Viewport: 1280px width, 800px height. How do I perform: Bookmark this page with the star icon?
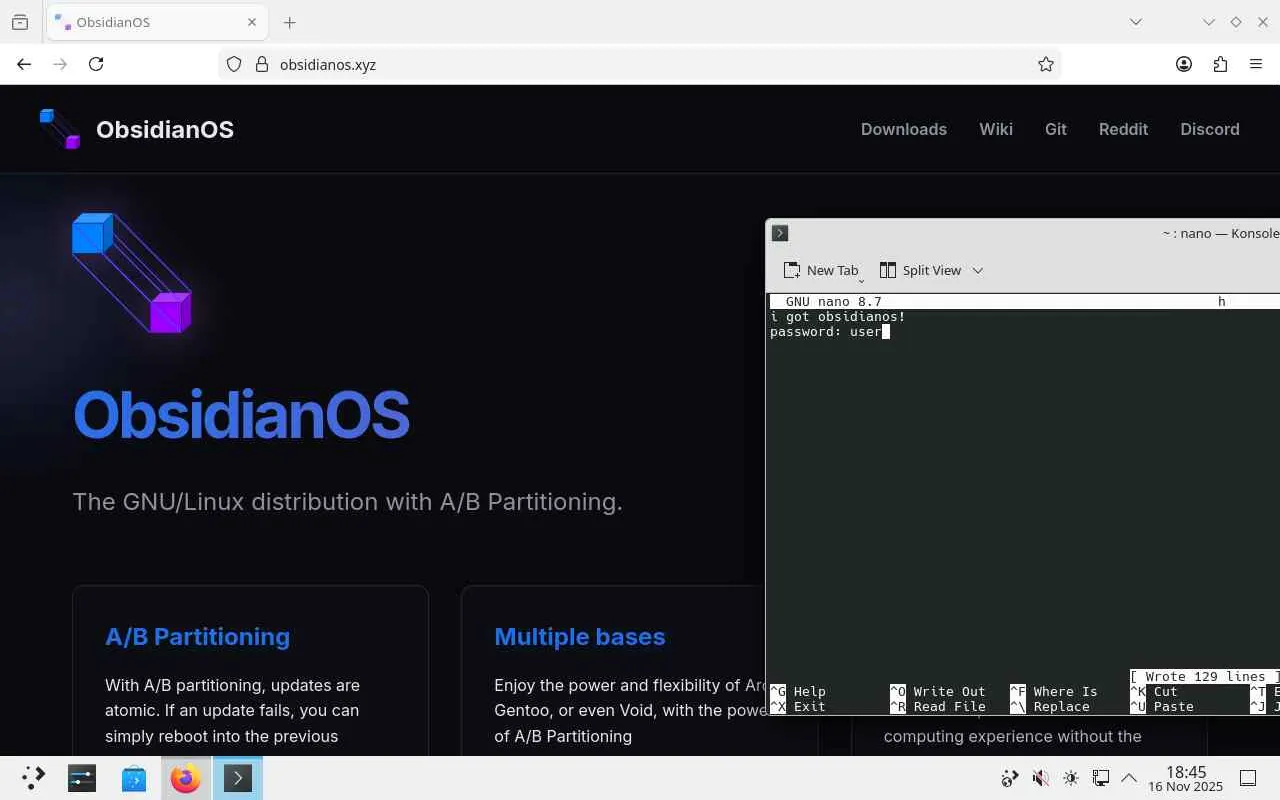click(1046, 64)
